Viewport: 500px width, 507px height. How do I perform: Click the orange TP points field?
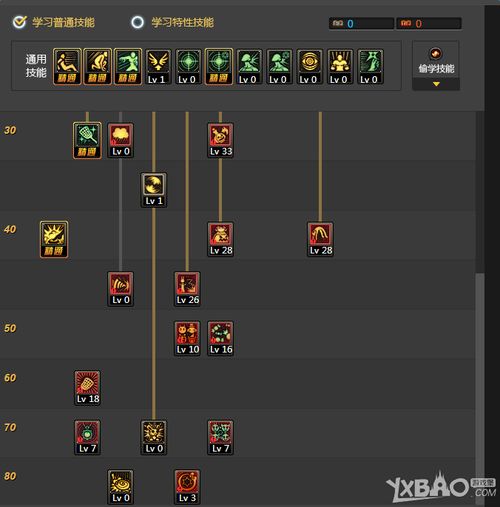click(429, 23)
